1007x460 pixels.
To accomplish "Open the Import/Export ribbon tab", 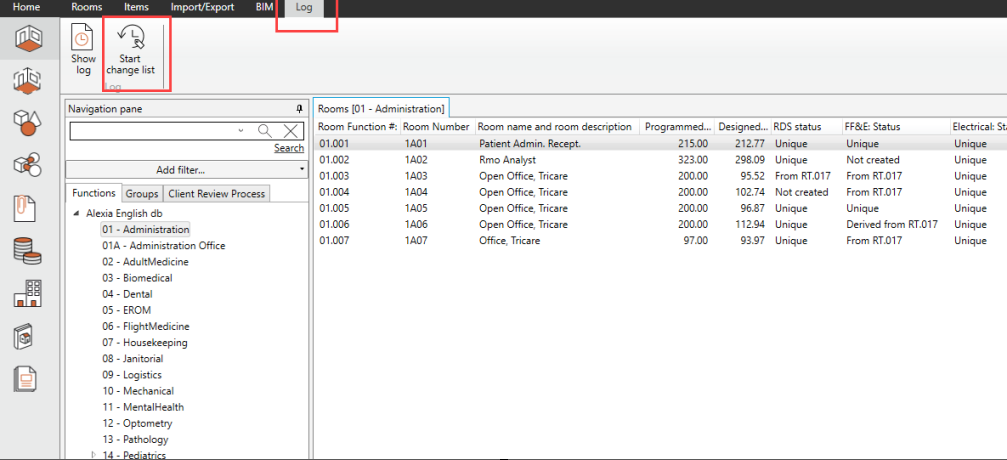I will point(202,7).
